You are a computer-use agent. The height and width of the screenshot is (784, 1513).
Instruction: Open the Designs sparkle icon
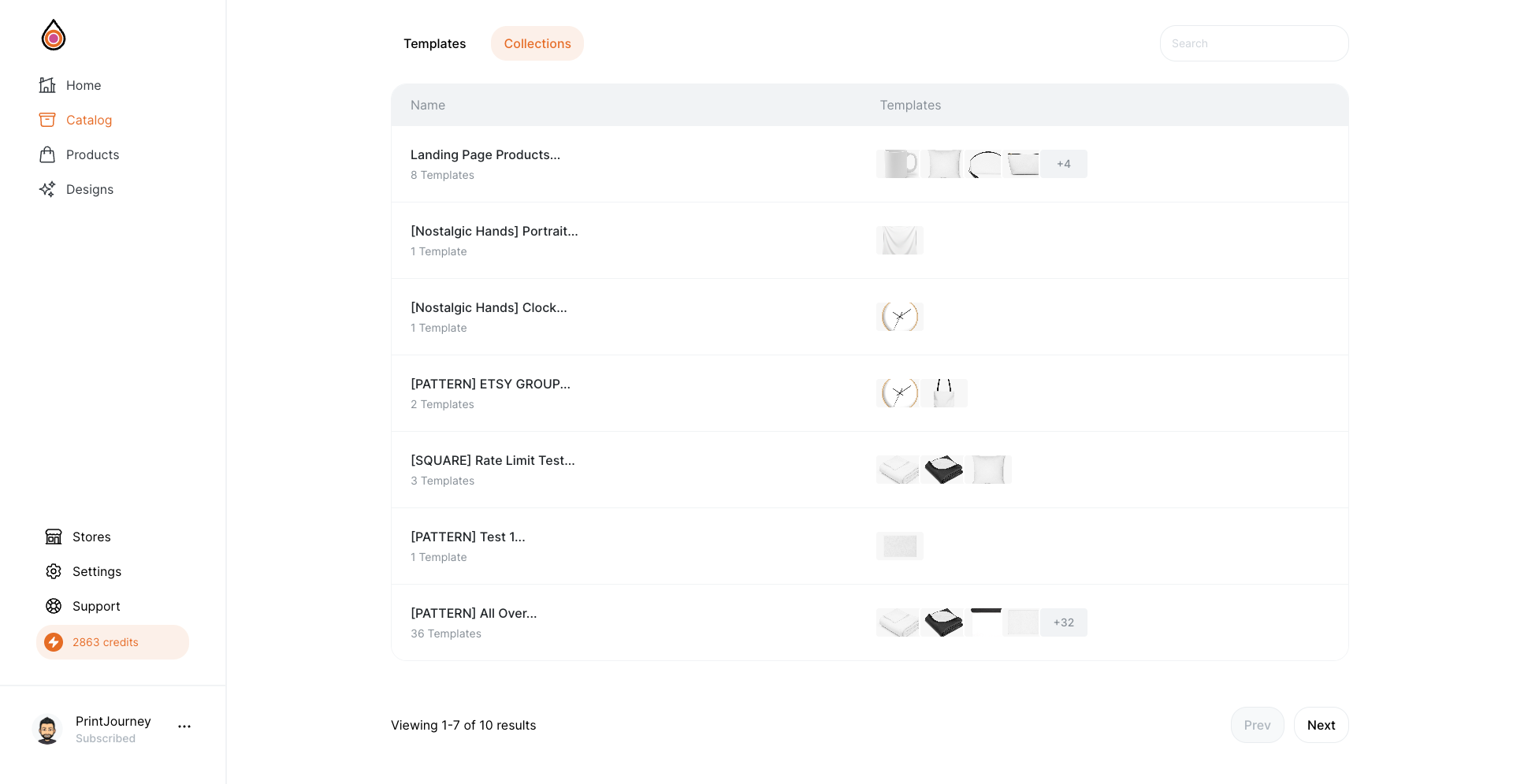point(47,189)
